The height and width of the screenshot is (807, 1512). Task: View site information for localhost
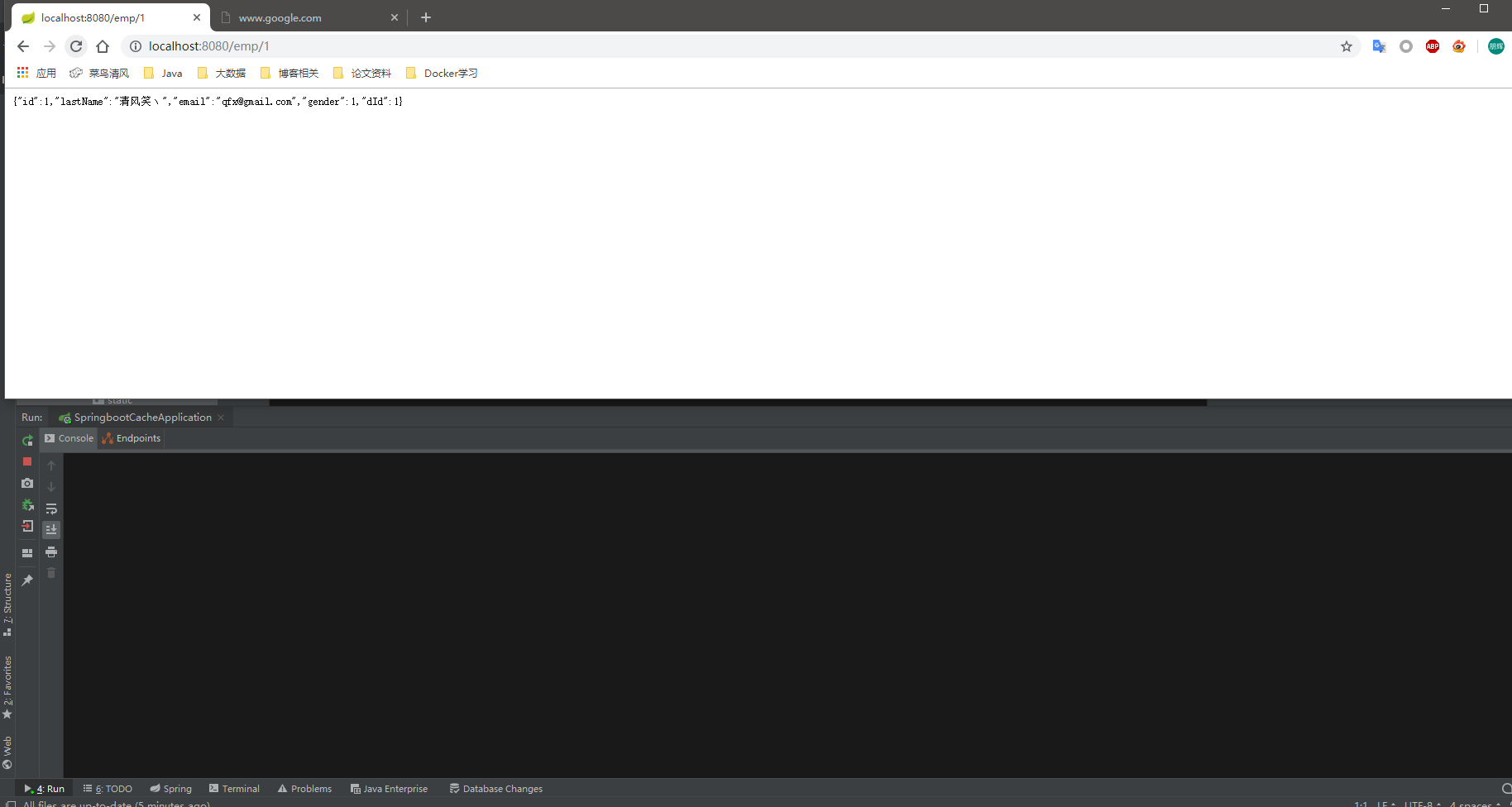[136, 46]
